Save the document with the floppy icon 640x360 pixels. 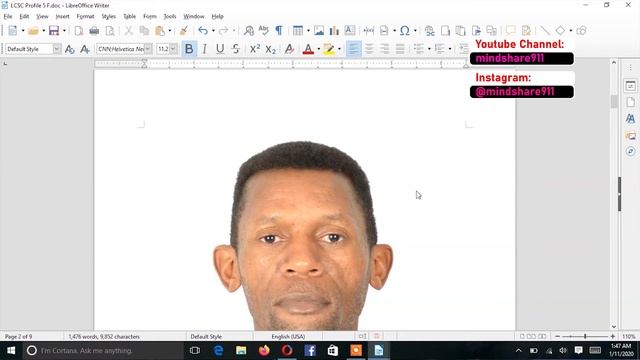(x=53, y=31)
